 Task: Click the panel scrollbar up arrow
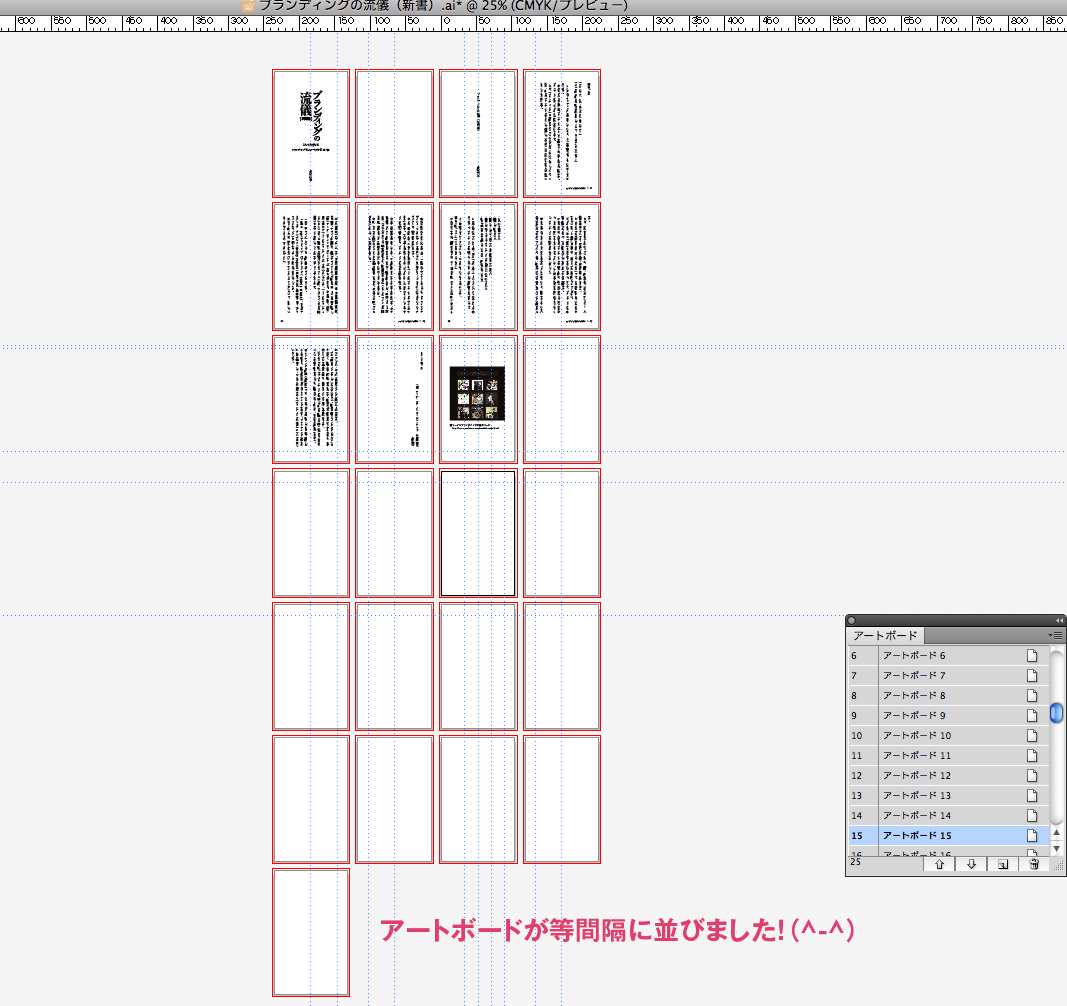click(x=1056, y=832)
